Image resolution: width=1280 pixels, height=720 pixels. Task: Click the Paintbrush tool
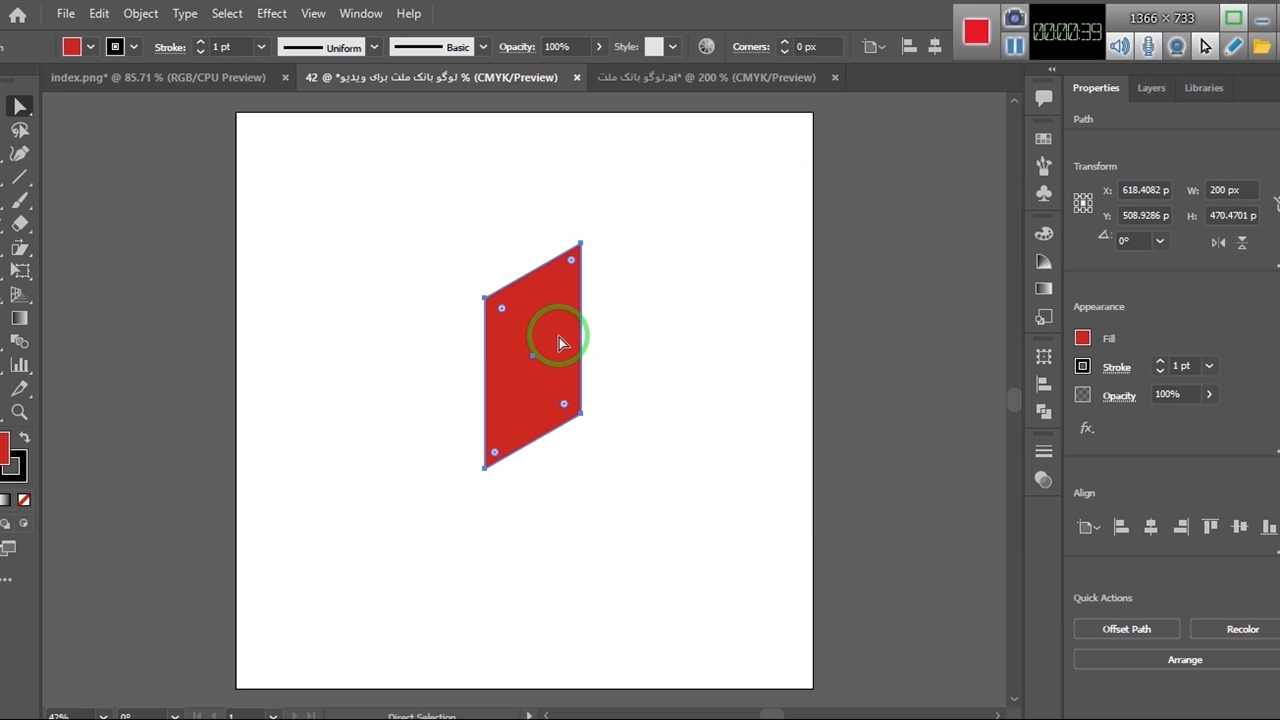(19, 201)
